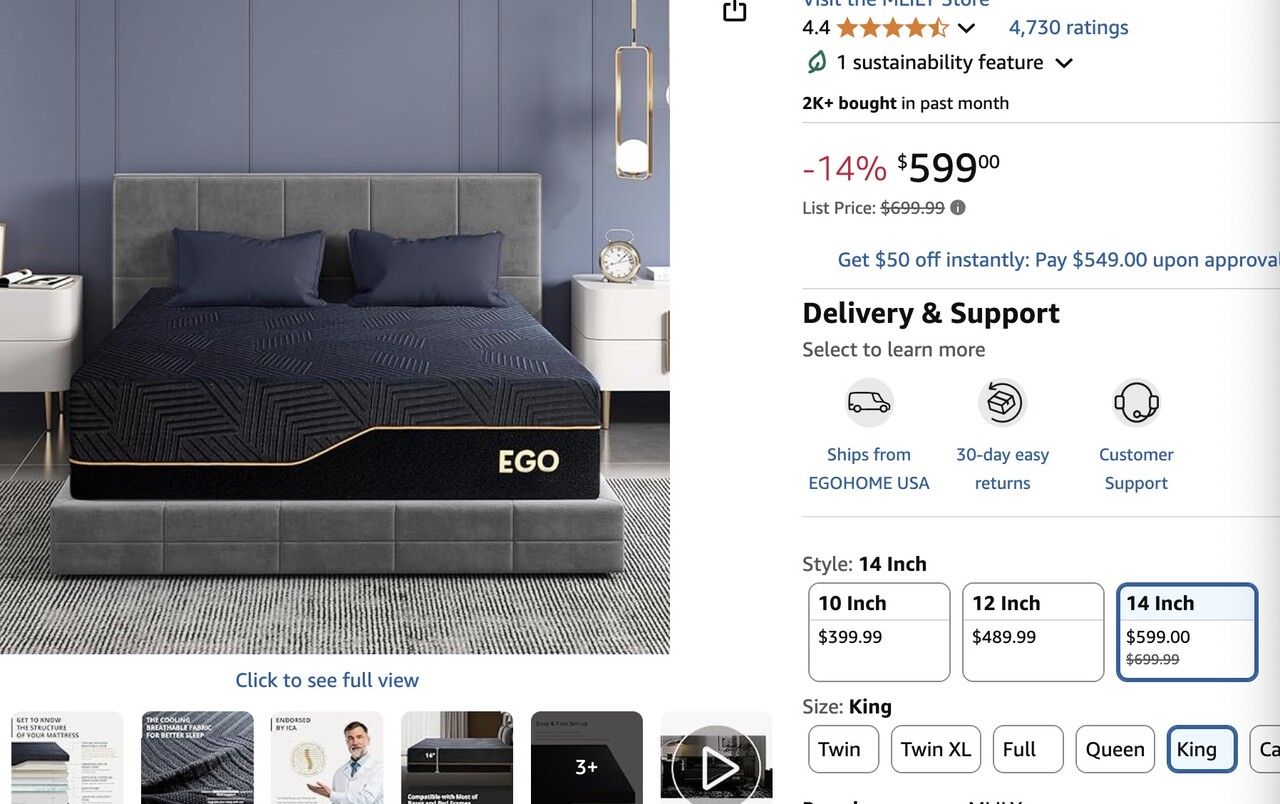
Task: Choose the Twin XL size
Action: coord(935,749)
